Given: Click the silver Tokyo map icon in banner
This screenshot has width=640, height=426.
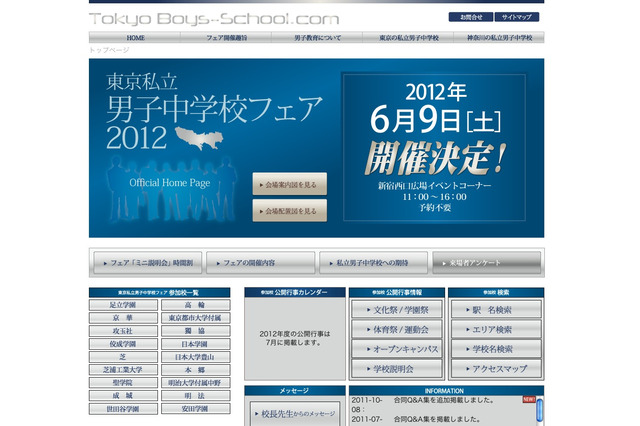Looking at the screenshot, I should coord(199,138).
